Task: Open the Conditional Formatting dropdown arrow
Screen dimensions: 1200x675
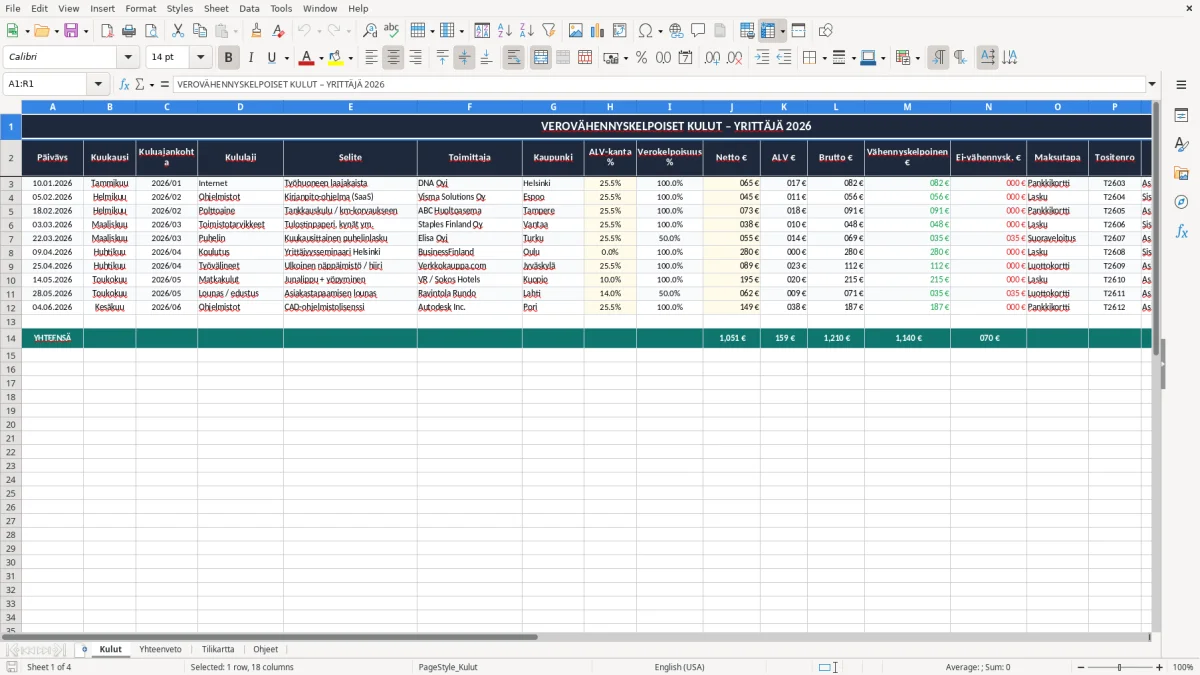Action: coord(917,58)
